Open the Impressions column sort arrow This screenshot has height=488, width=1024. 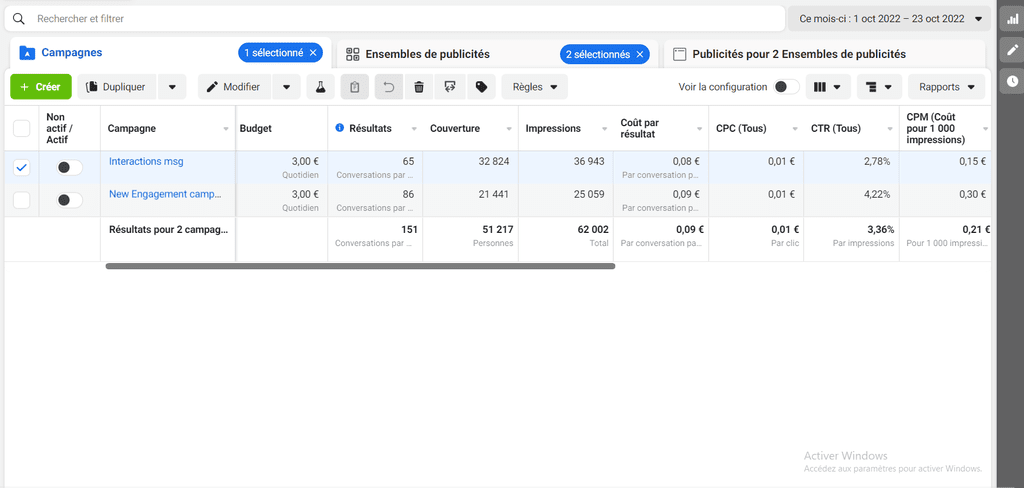coord(605,129)
